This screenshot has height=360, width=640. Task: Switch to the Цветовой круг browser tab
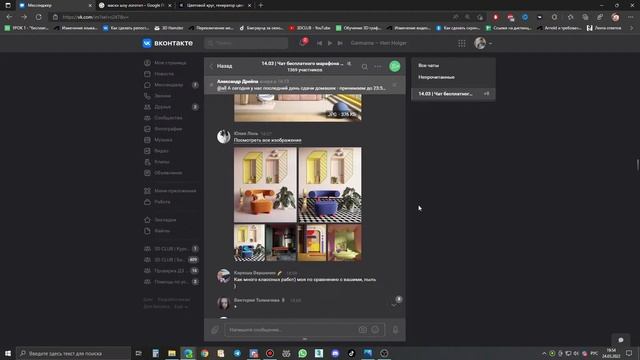[x=215, y=5]
